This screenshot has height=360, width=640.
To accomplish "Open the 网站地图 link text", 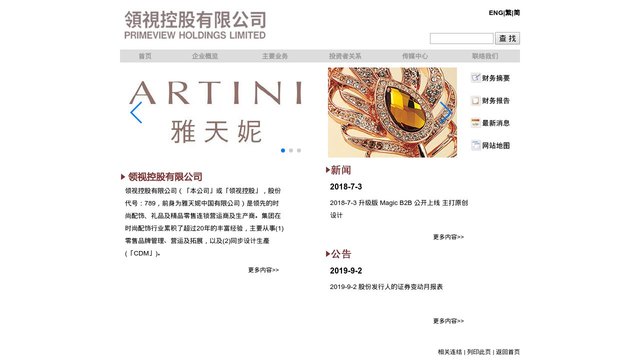I will 496,145.
